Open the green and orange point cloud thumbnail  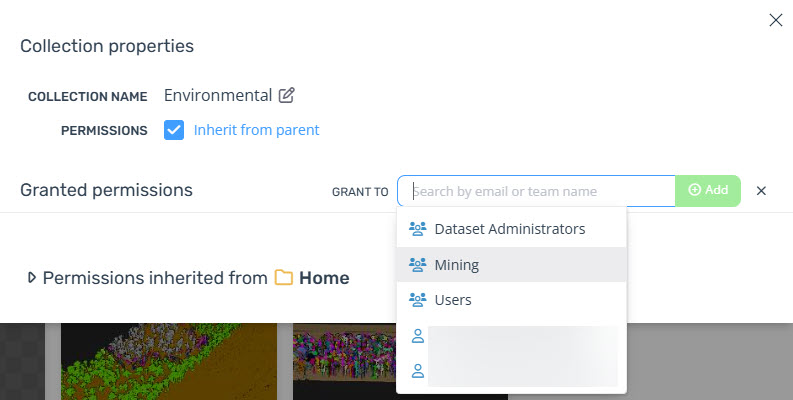(x=169, y=362)
